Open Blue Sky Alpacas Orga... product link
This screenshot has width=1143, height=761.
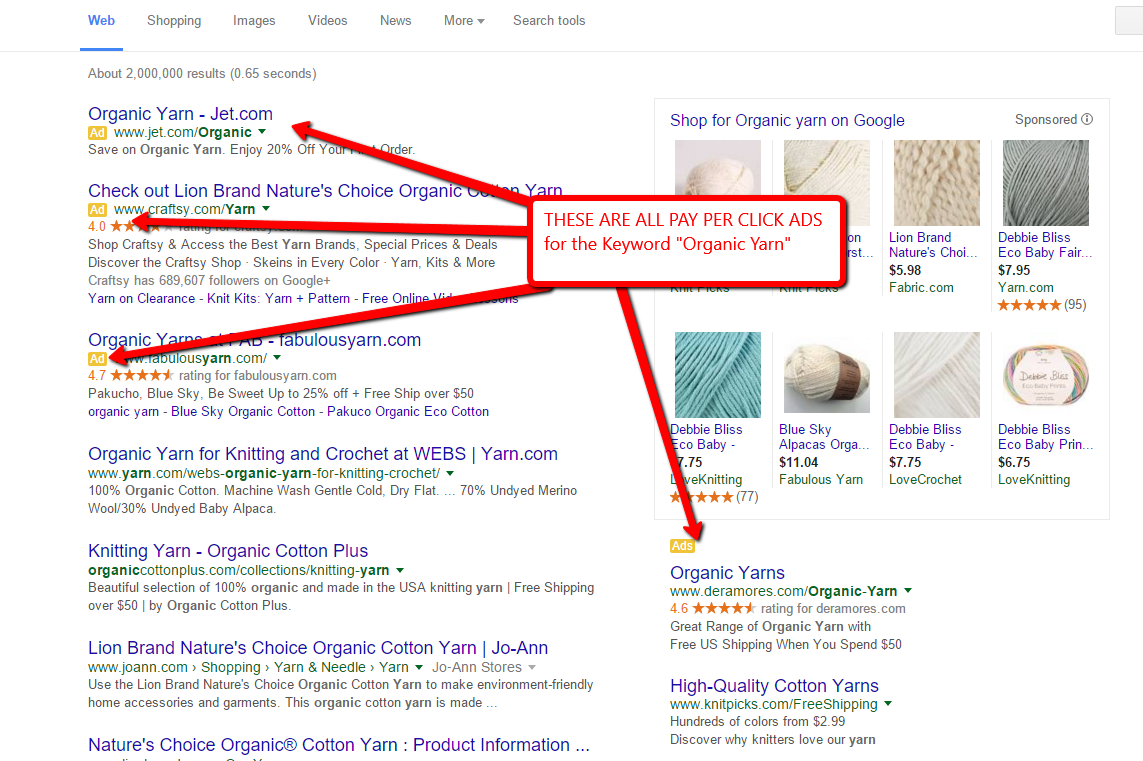coord(824,437)
